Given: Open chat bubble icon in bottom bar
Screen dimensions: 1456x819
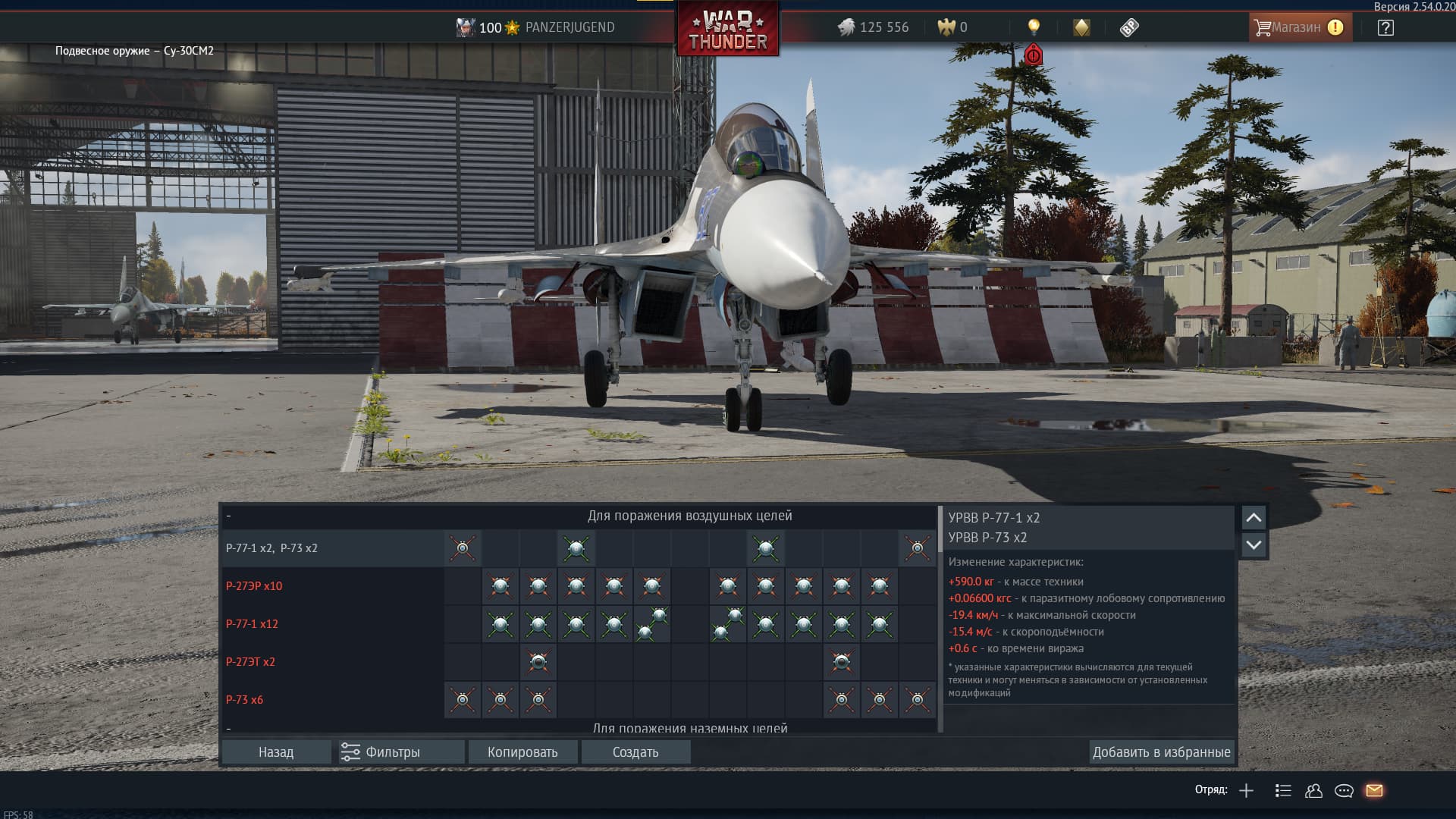Looking at the screenshot, I should tap(1344, 790).
